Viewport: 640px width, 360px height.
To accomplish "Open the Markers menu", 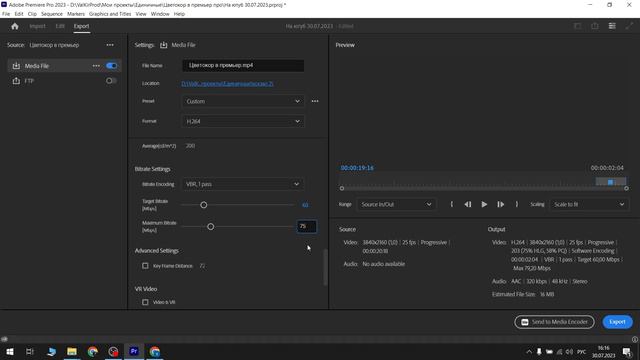I will click(76, 14).
